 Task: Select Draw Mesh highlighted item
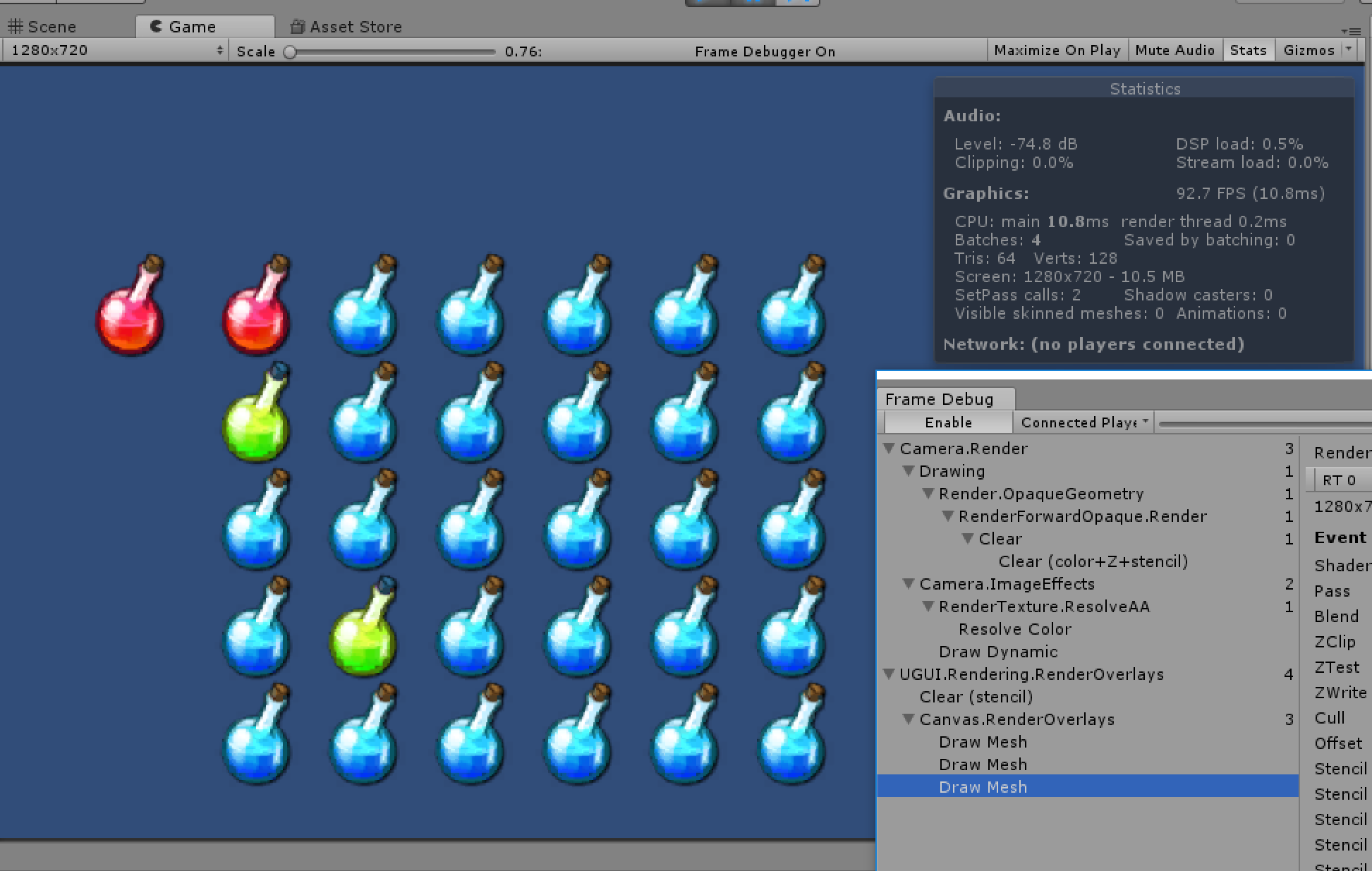coord(983,786)
